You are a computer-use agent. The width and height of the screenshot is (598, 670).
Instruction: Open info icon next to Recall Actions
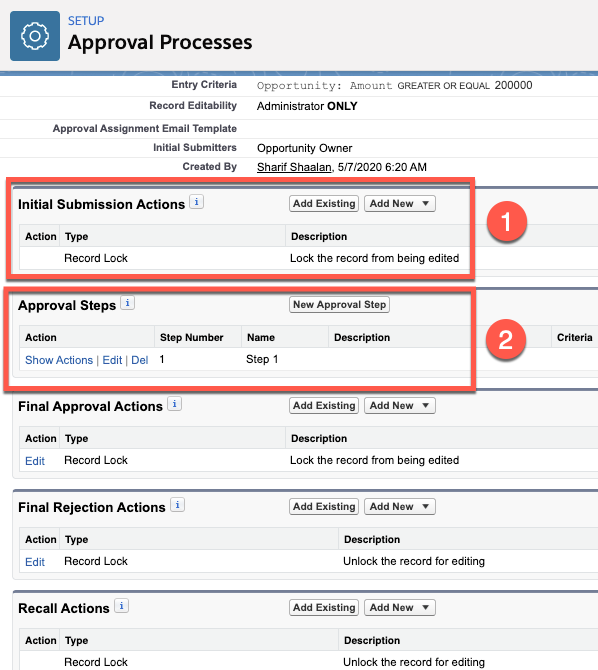tap(121, 605)
